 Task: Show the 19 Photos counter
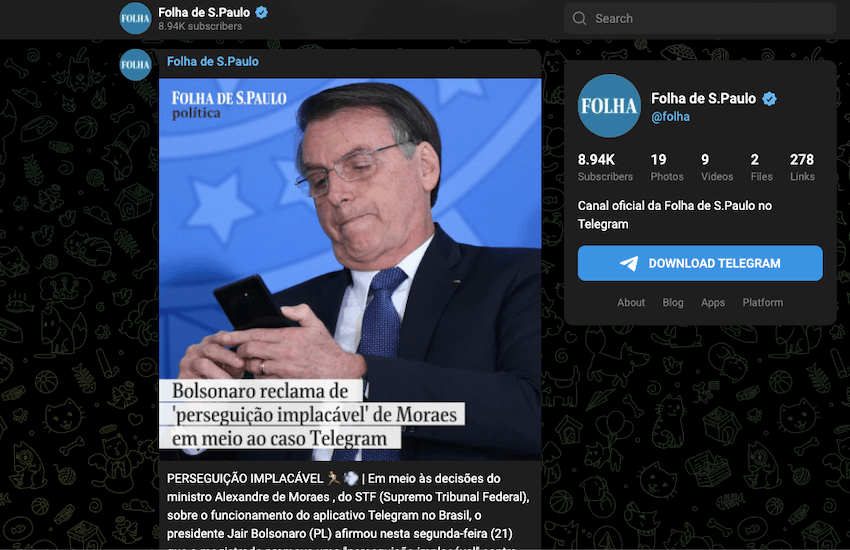[x=667, y=167]
